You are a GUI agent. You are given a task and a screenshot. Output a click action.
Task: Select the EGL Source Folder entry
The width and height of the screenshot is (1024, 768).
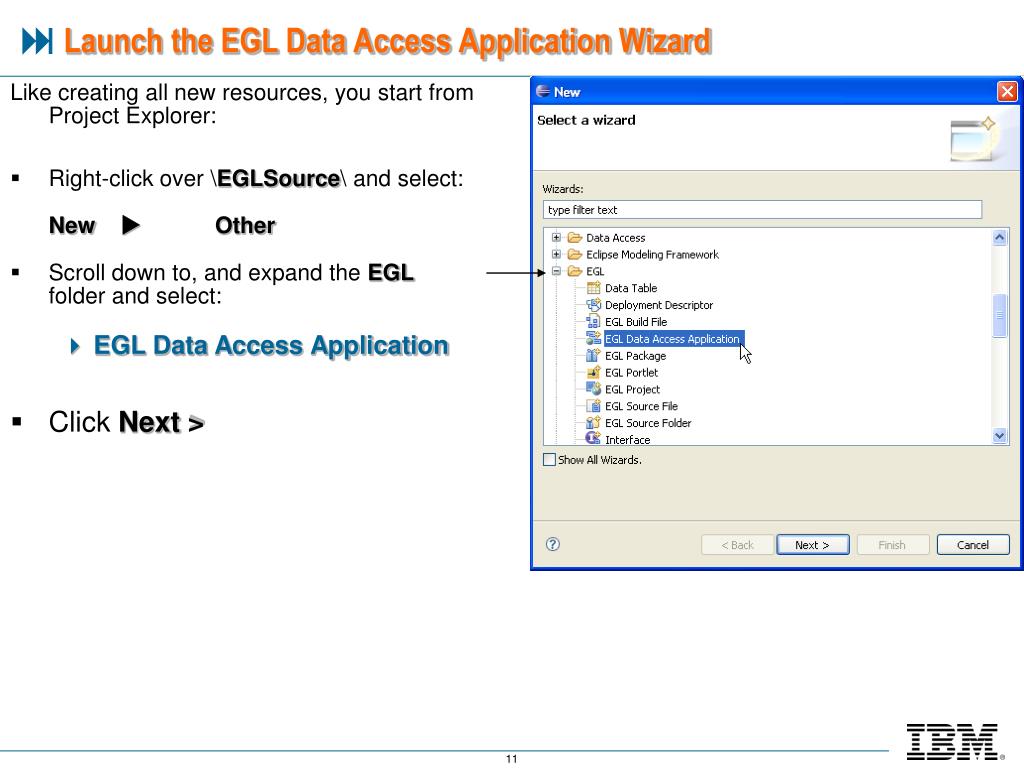[648, 423]
